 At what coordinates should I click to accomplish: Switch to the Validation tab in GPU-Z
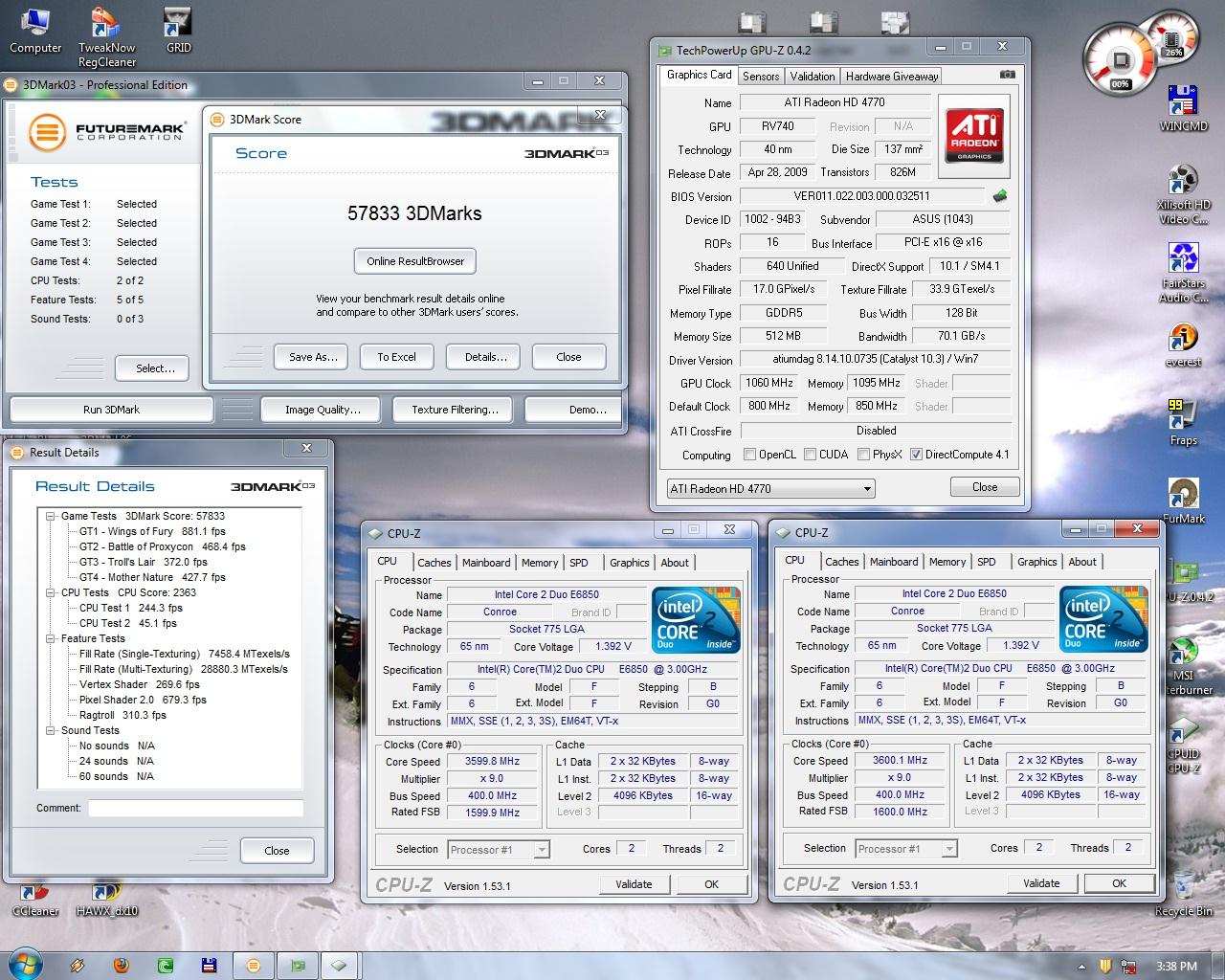pyautogui.click(x=813, y=77)
